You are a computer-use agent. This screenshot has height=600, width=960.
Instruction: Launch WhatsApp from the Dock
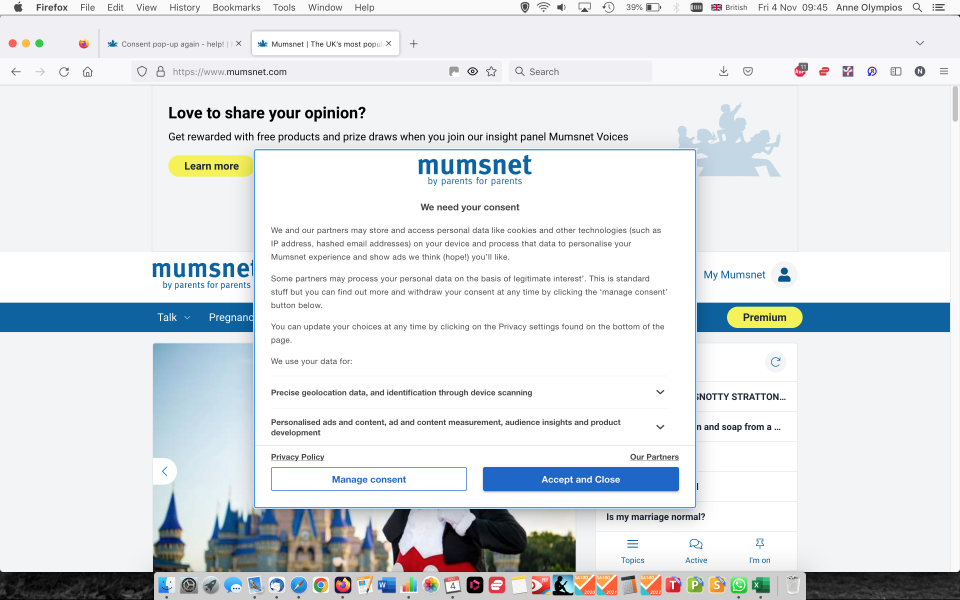(x=737, y=585)
